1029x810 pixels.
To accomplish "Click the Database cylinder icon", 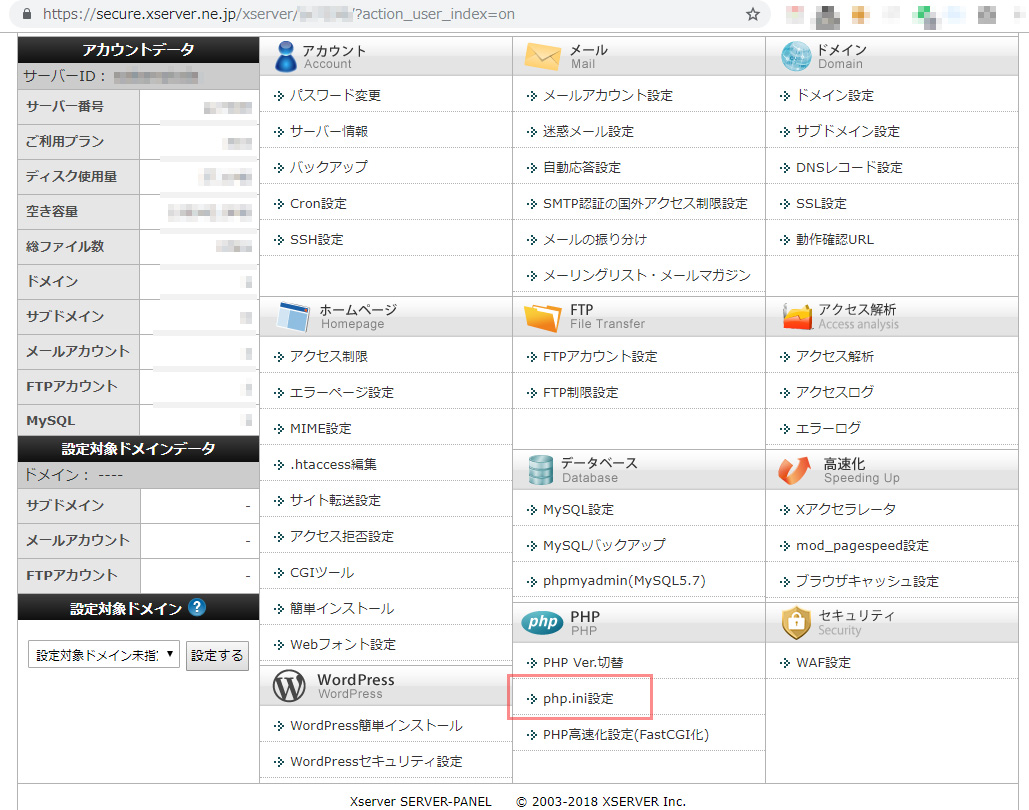I will coord(541,470).
